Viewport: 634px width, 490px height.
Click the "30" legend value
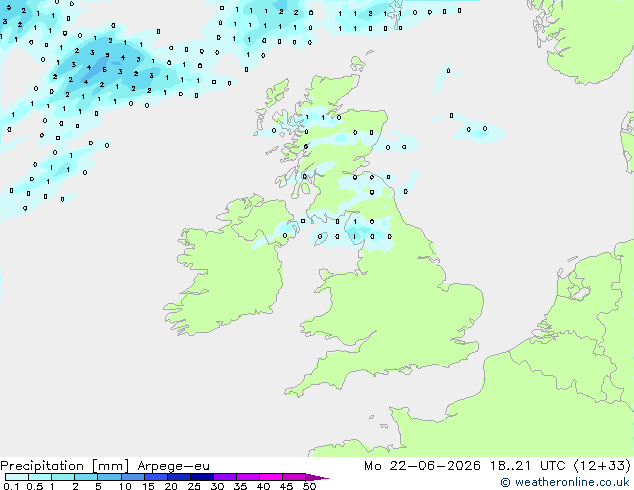pos(217,486)
